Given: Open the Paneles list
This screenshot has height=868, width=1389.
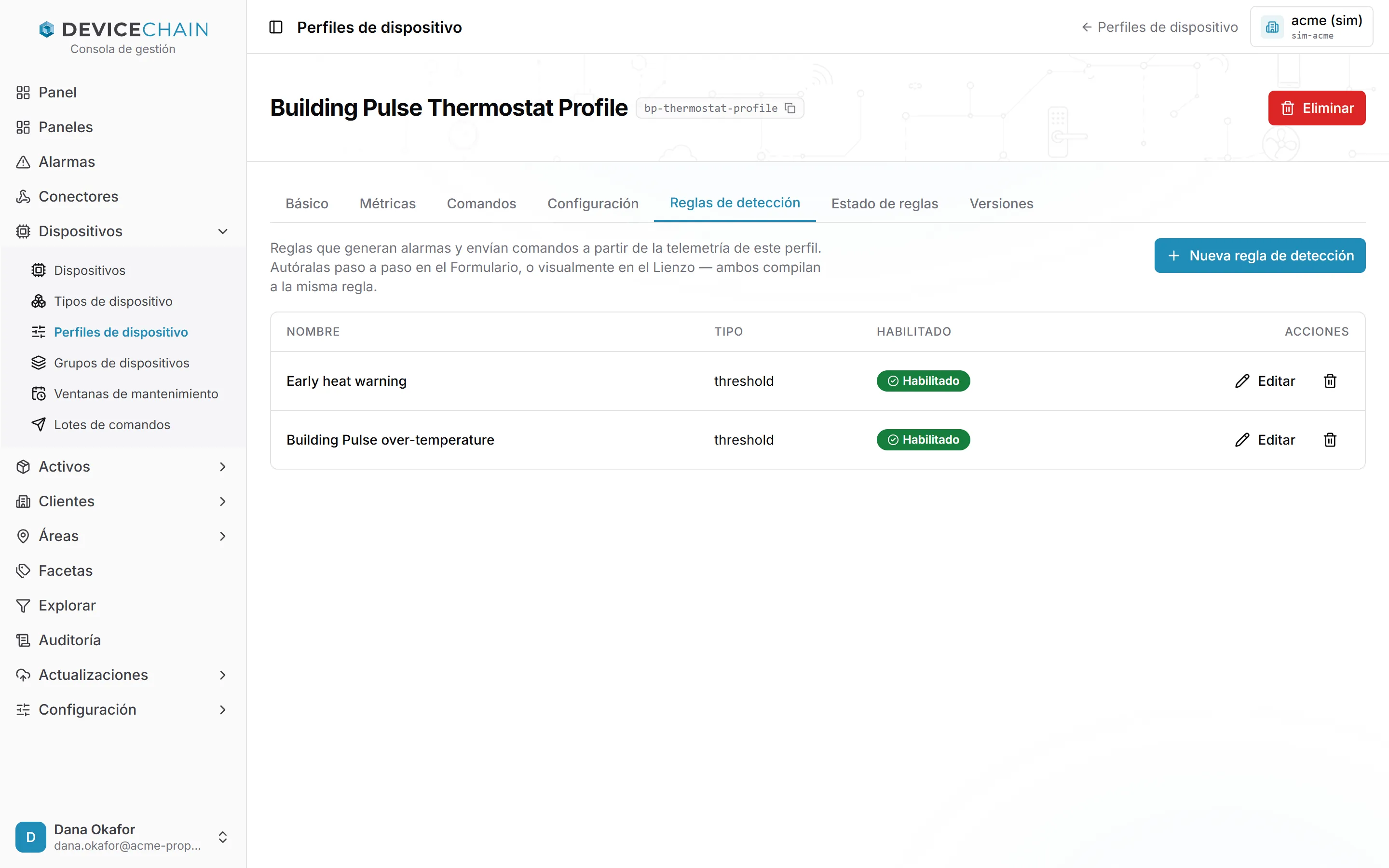Looking at the screenshot, I should coord(123,127).
